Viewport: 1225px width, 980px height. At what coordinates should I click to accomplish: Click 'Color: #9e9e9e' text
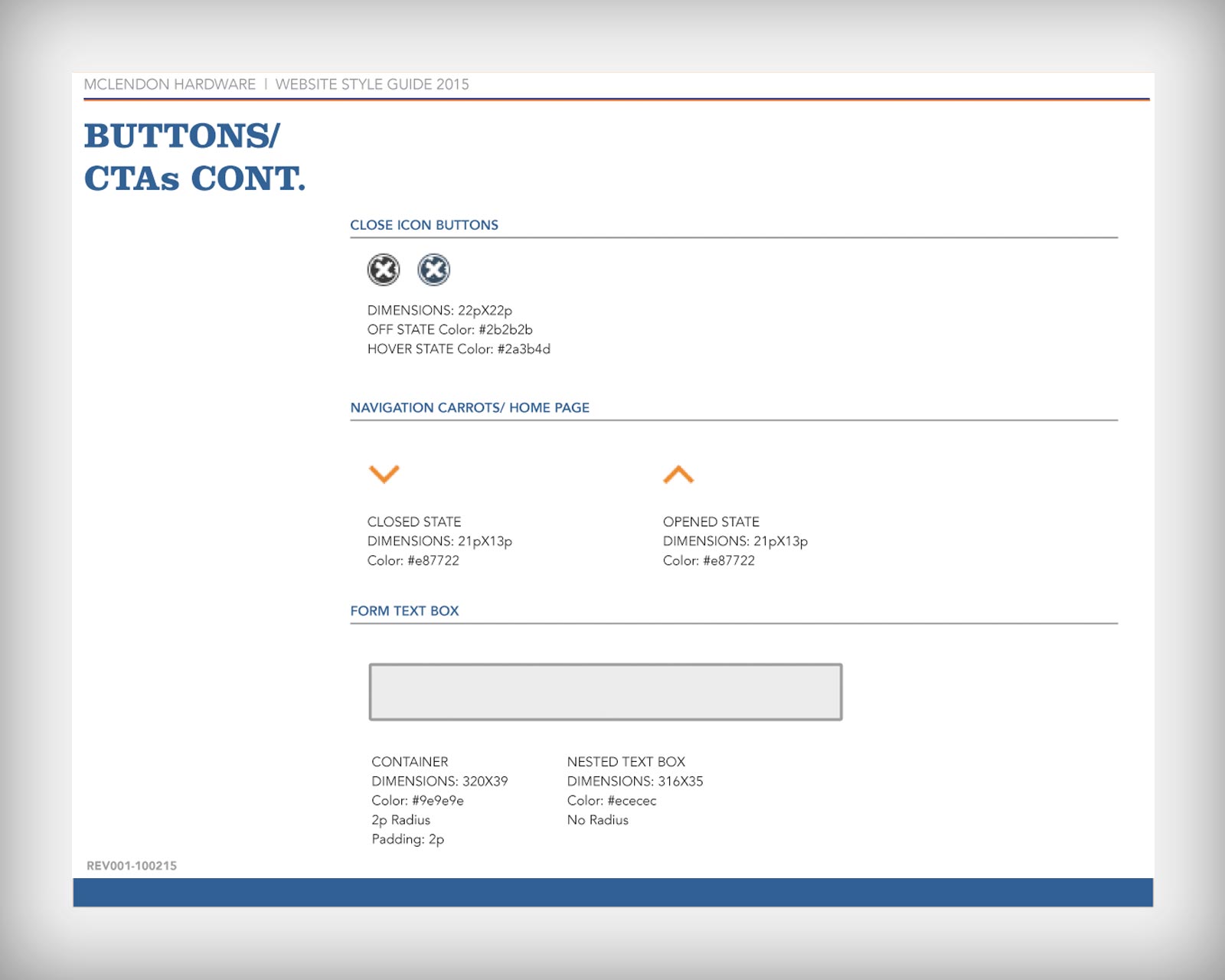[x=417, y=801]
